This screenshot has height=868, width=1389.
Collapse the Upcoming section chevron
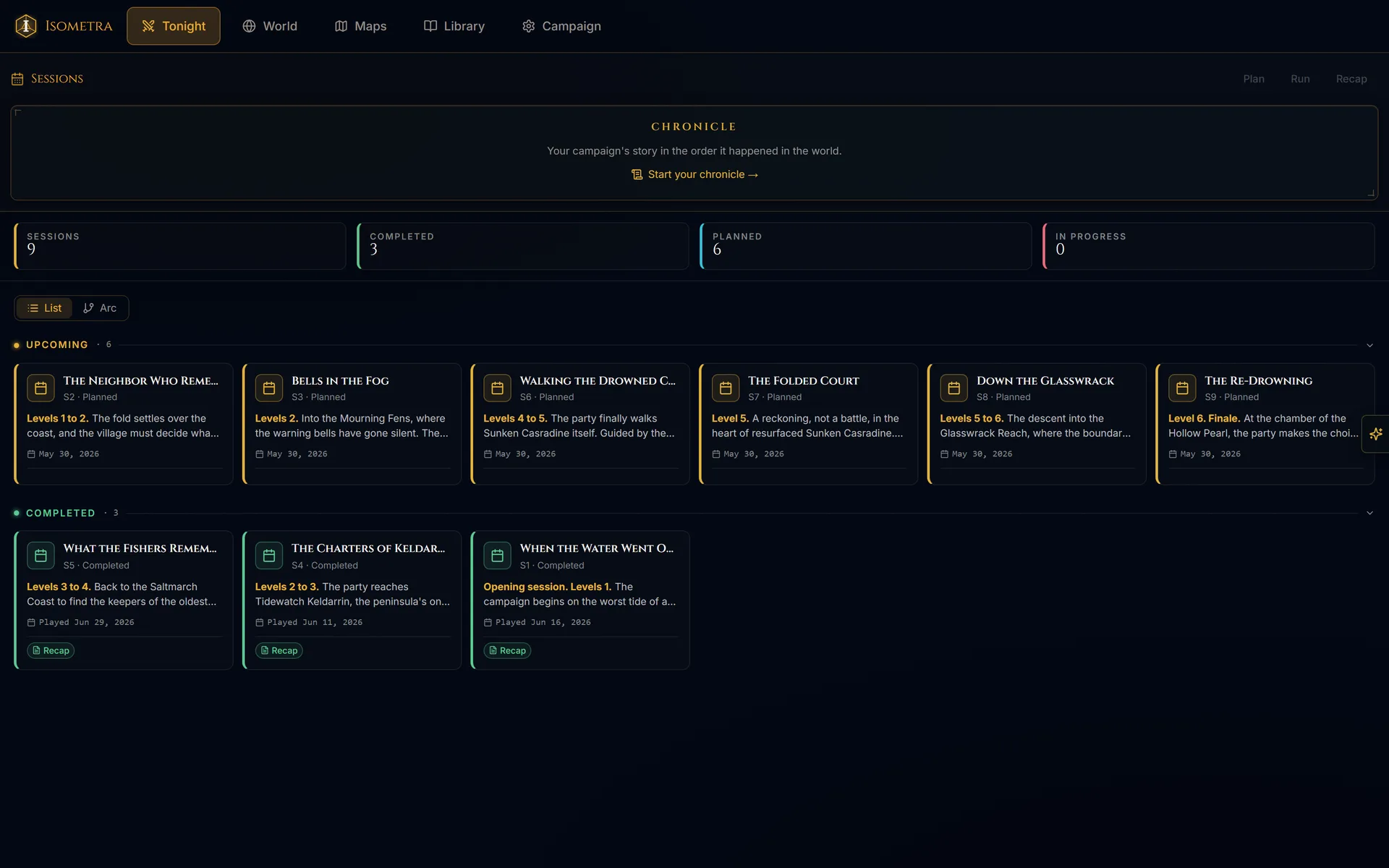click(1369, 345)
